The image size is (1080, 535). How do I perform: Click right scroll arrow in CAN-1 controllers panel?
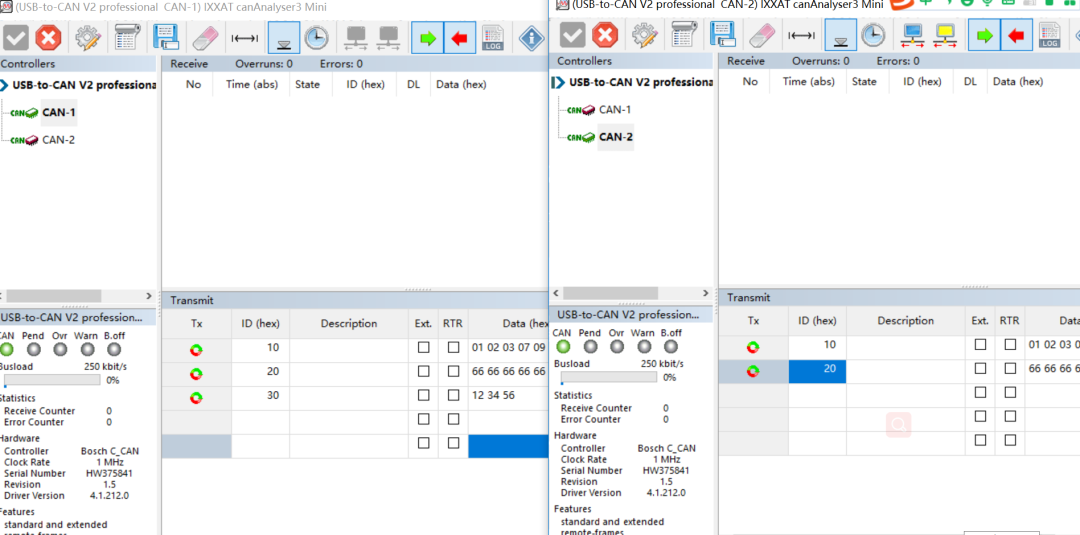[x=149, y=296]
